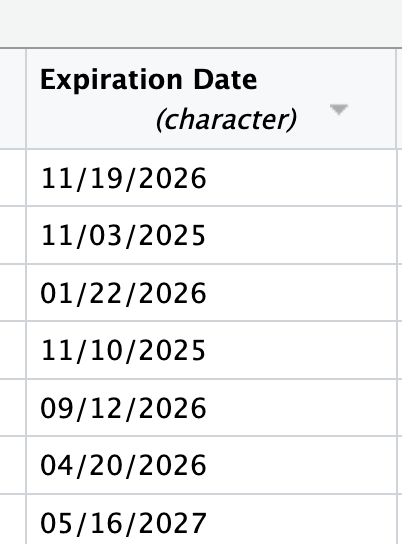Click the cell left of 11/19/2026
Image resolution: width=402 pixels, height=544 pixels.
coord(12,178)
